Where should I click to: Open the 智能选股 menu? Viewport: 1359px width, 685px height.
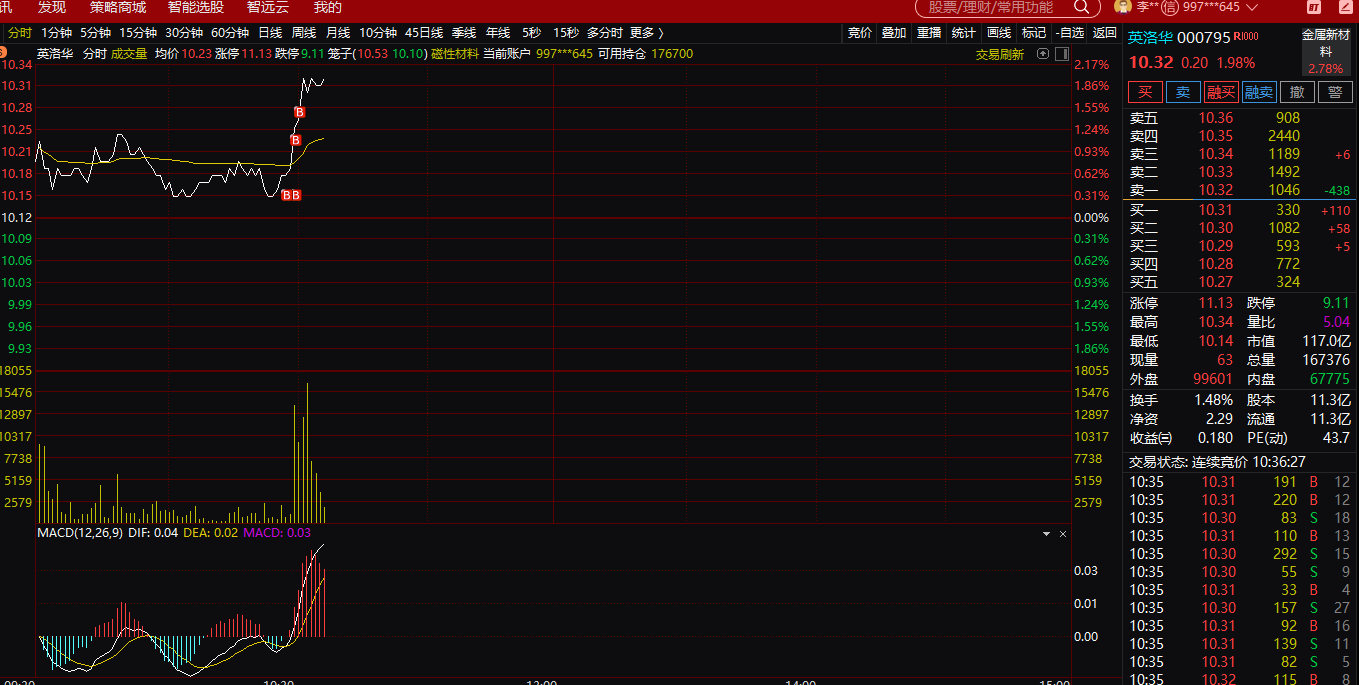pos(196,7)
